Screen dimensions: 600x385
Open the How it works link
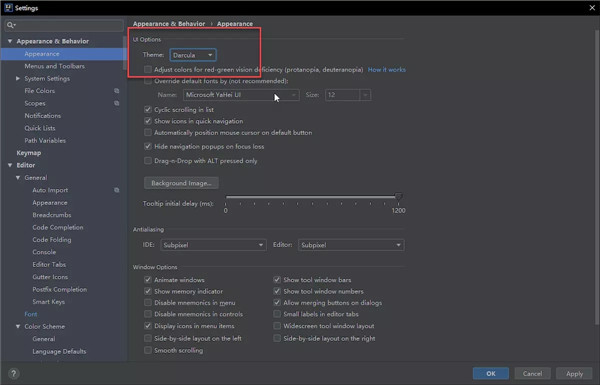(386, 70)
